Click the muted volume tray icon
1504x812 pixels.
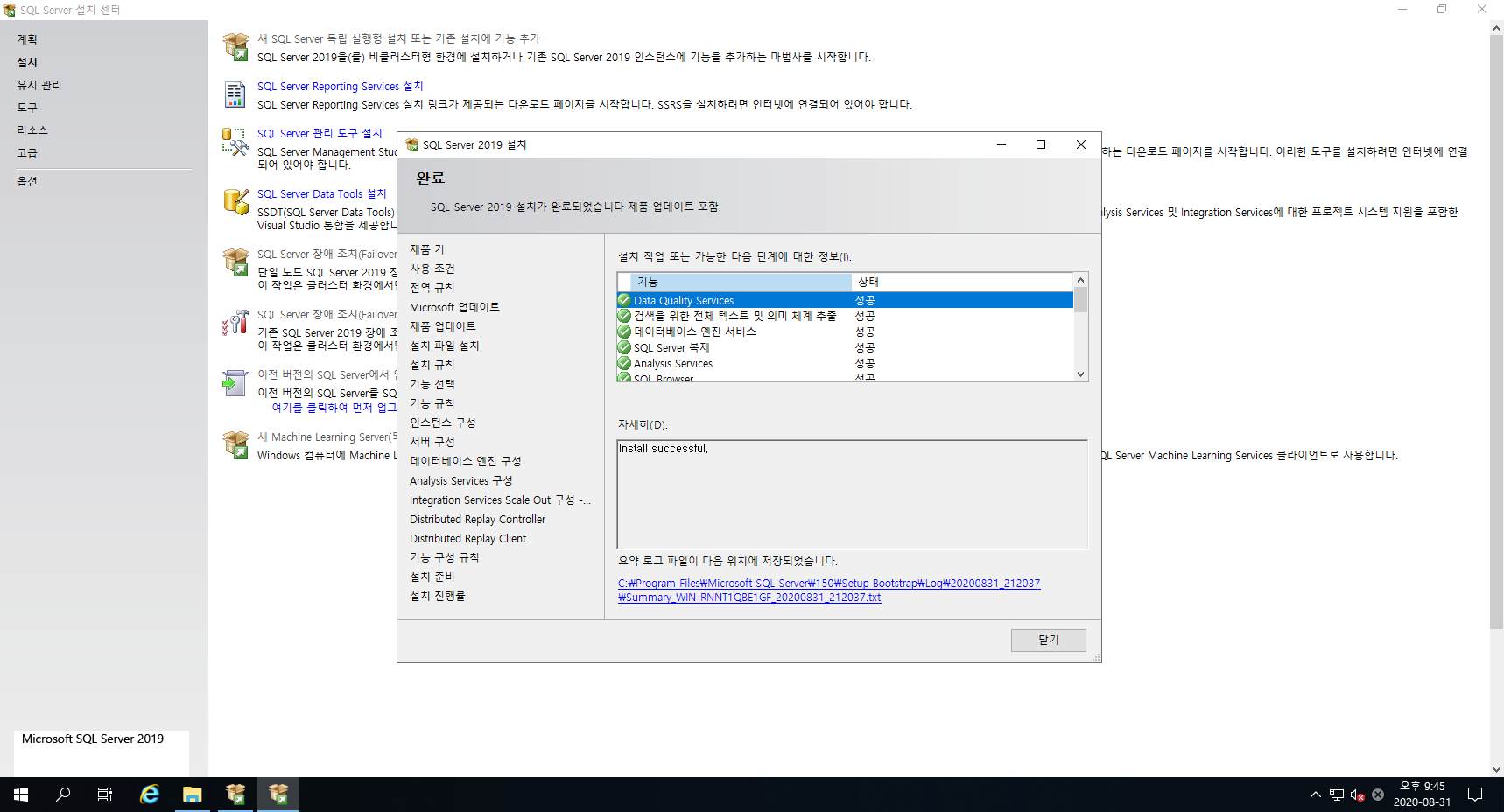click(x=1357, y=794)
